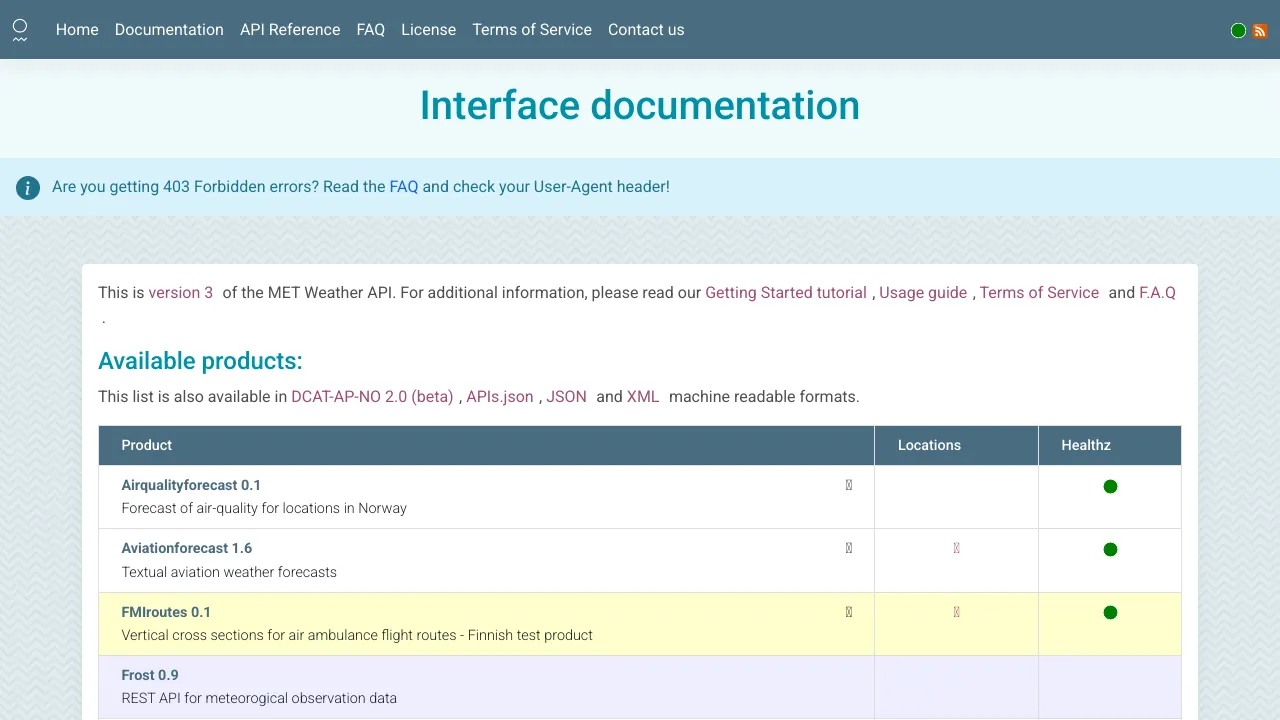Viewport: 1280px width, 720px height.
Task: Open Documentation menu item
Action: tap(169, 30)
